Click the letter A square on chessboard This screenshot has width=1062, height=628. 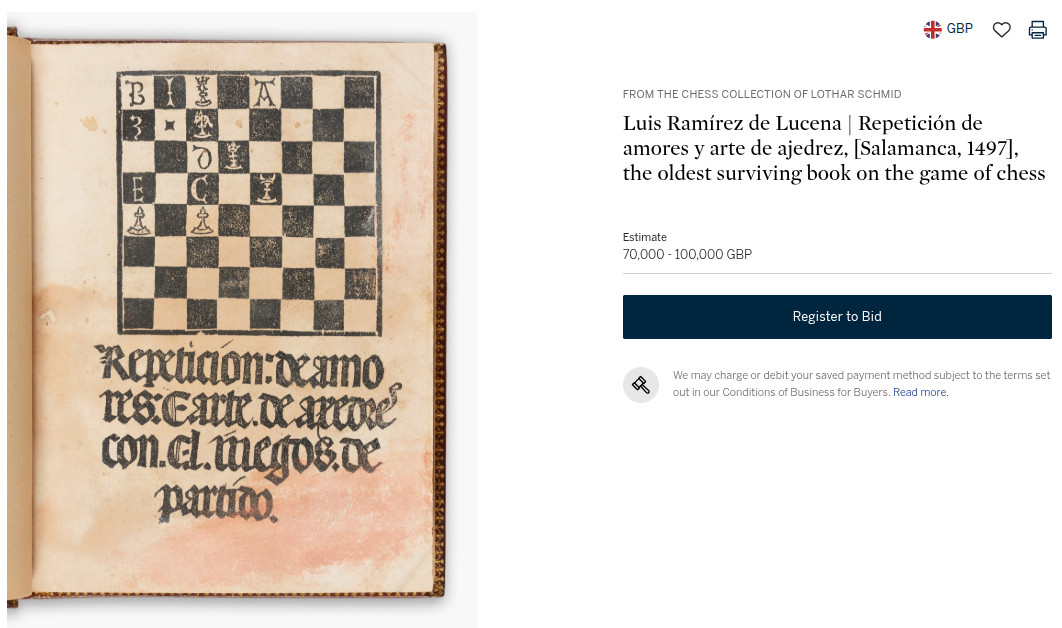[x=264, y=93]
